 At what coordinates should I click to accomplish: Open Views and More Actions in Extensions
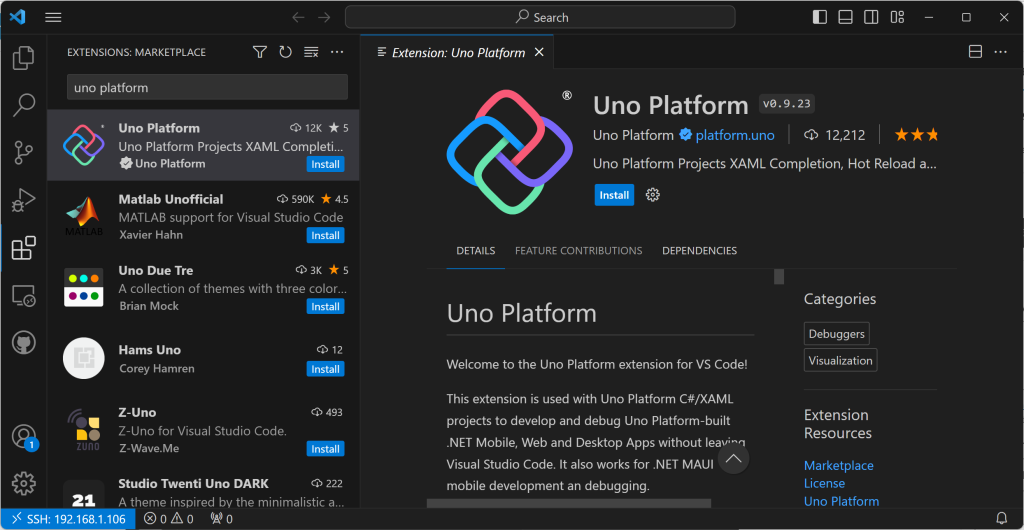pyautogui.click(x=337, y=52)
